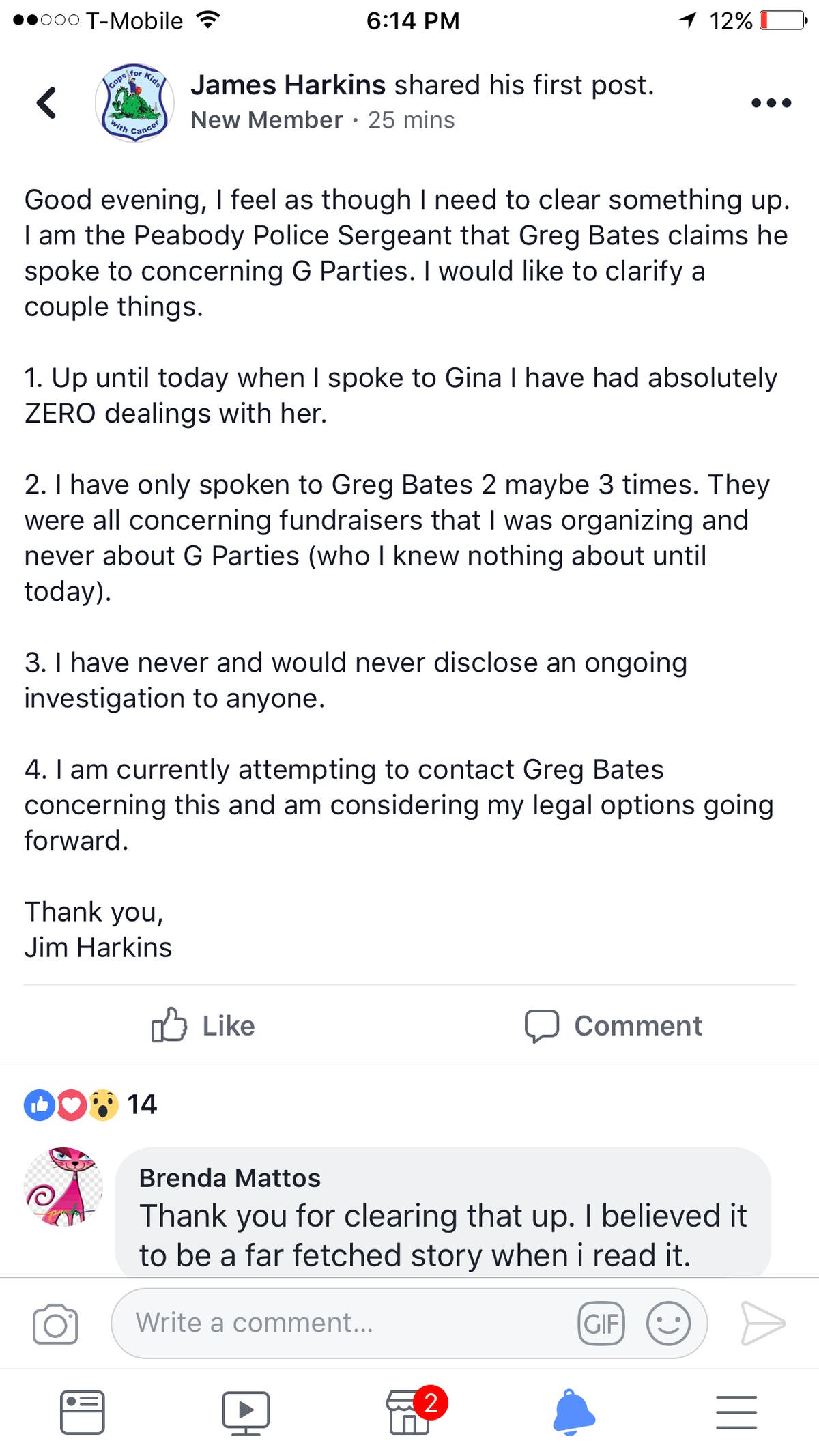Viewport: 819px width, 1456px height.
Task: Open Brenda Mattos cat avatar
Action: click(63, 1186)
